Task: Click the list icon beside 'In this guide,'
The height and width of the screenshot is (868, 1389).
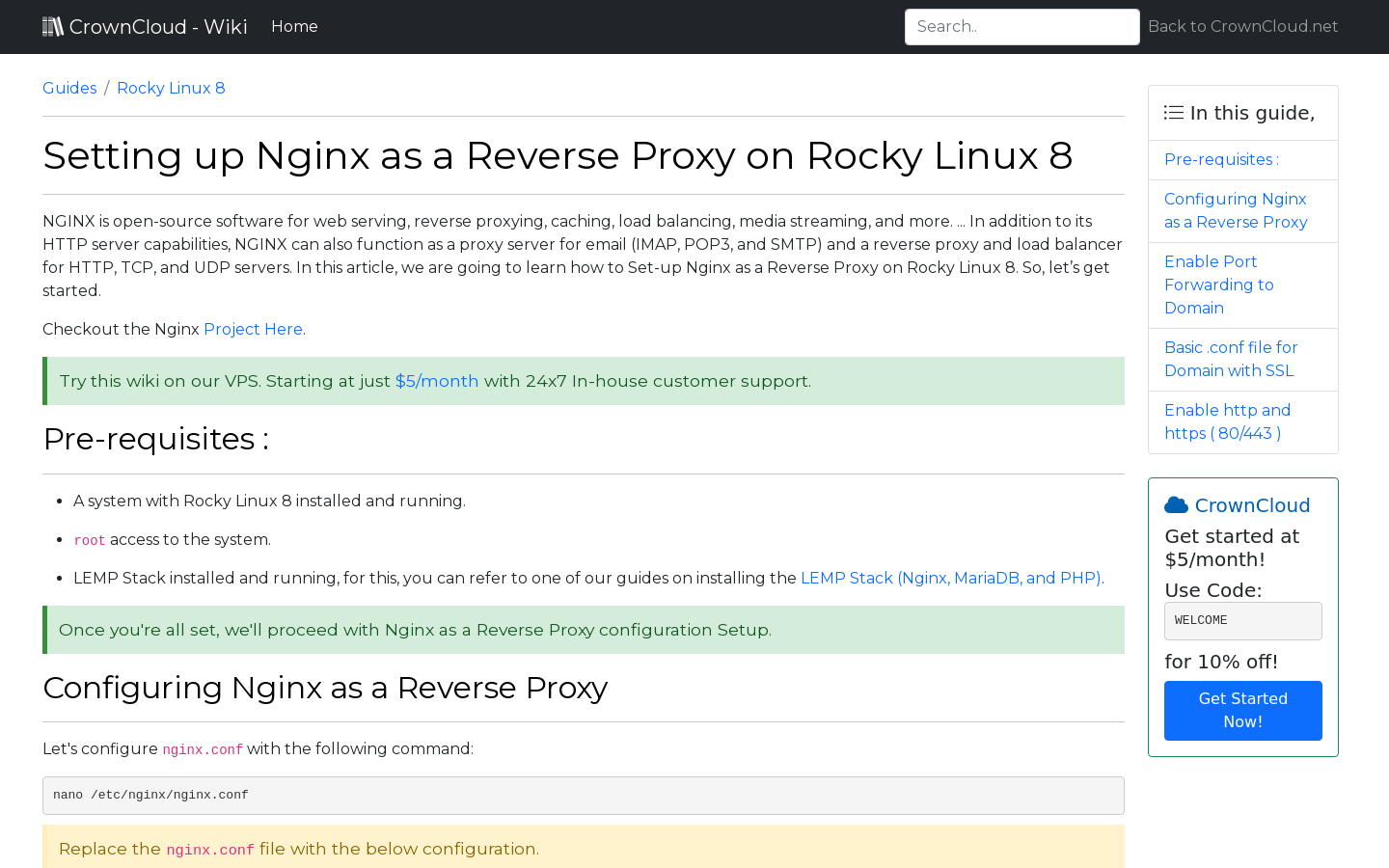Action: pos(1173,112)
